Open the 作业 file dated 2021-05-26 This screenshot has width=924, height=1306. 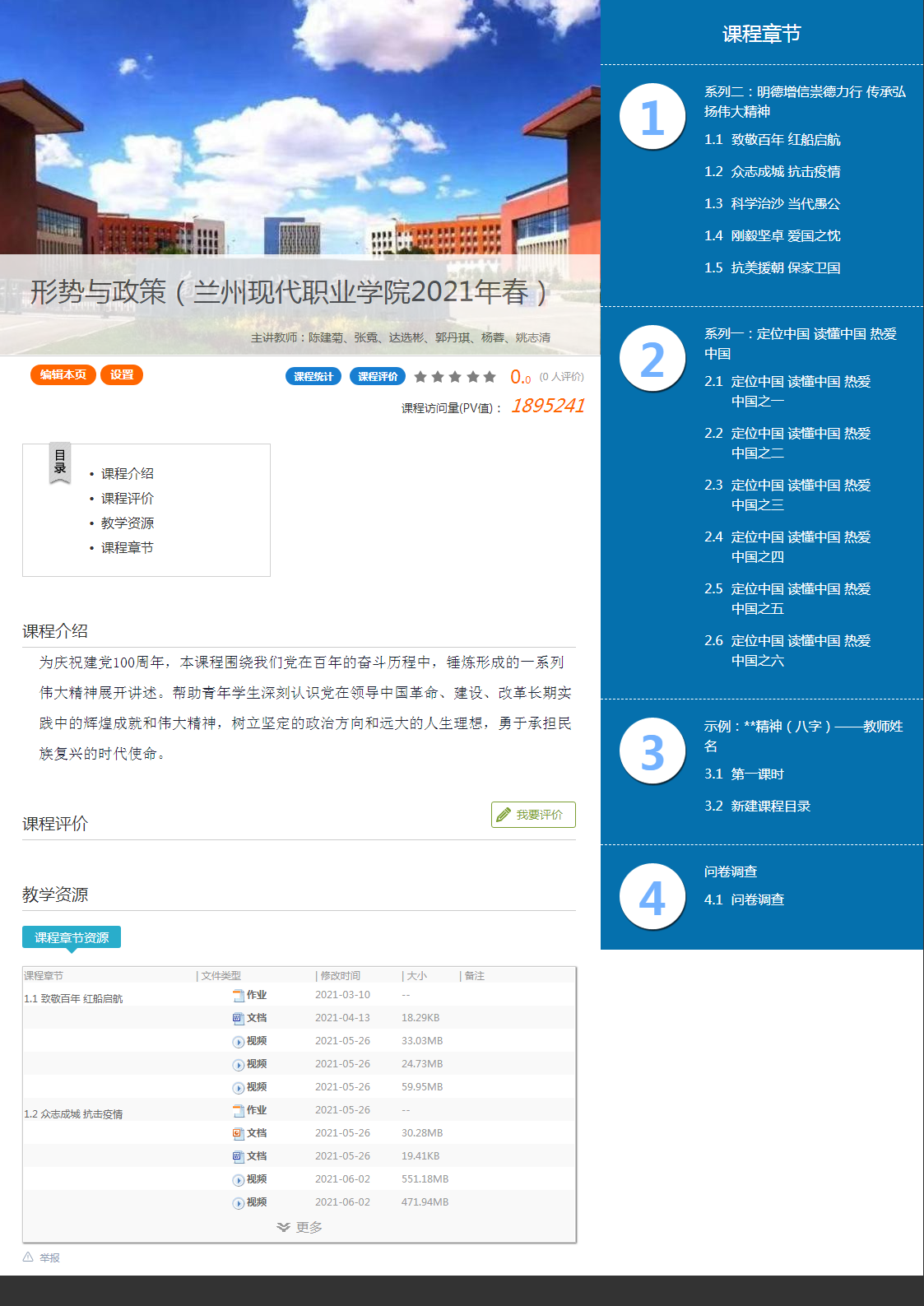tap(250, 1110)
